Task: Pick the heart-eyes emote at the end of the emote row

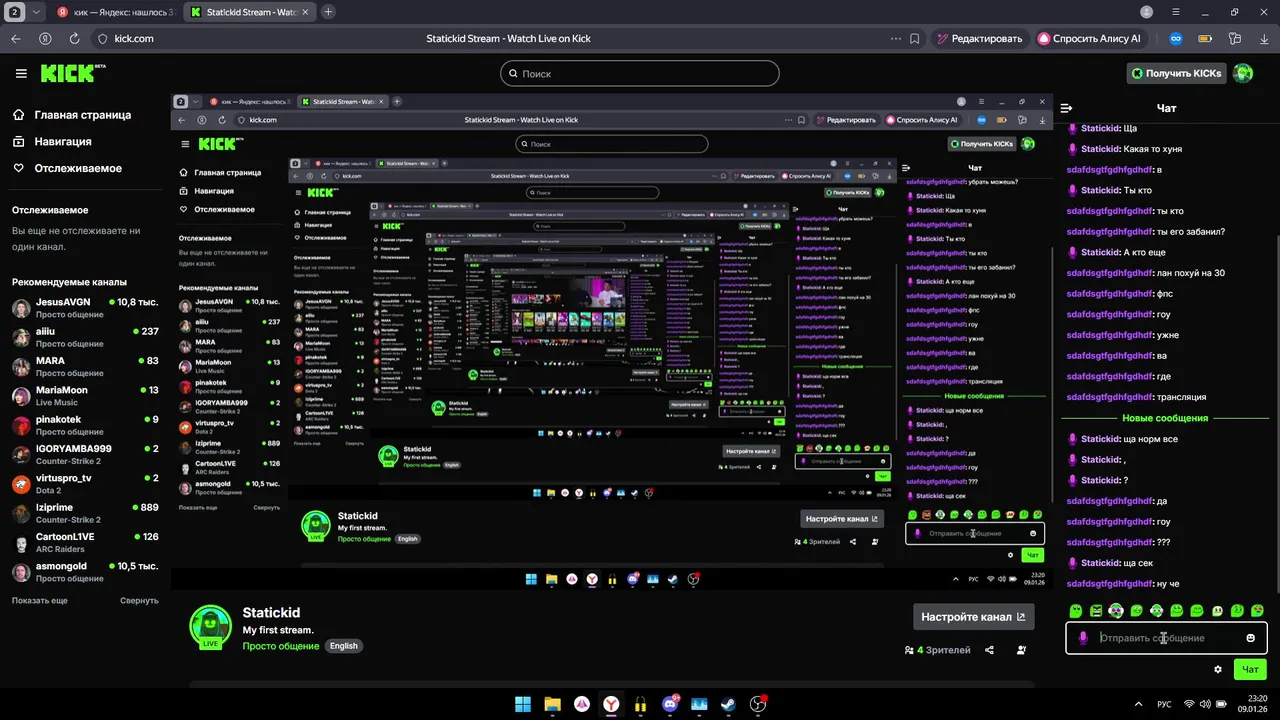Action: [x=1257, y=611]
